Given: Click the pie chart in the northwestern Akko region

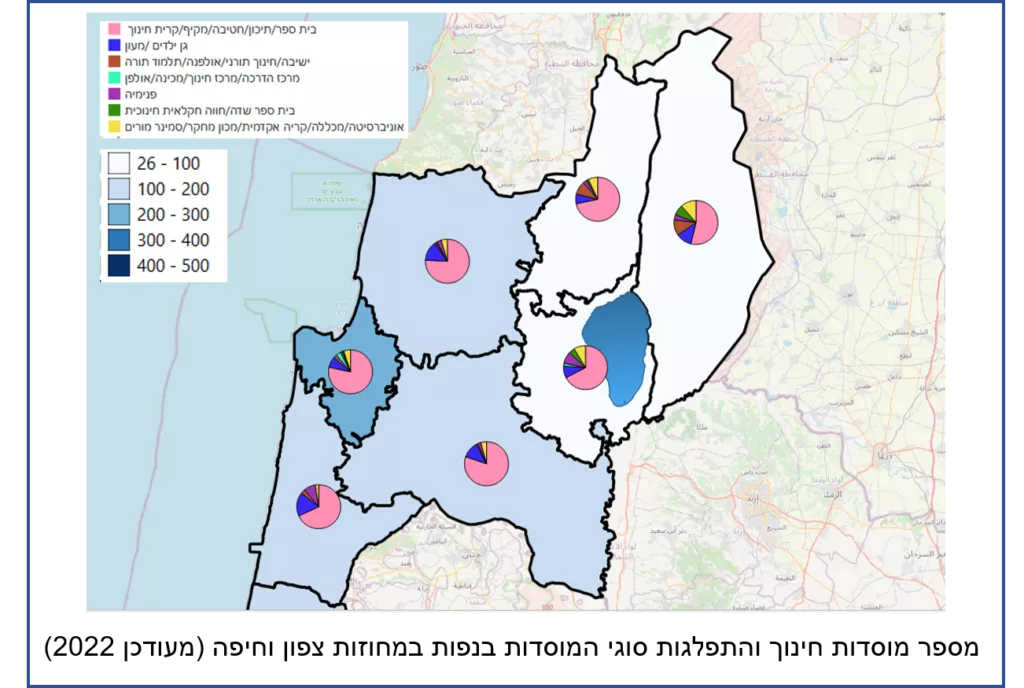Looking at the screenshot, I should click(447, 261).
